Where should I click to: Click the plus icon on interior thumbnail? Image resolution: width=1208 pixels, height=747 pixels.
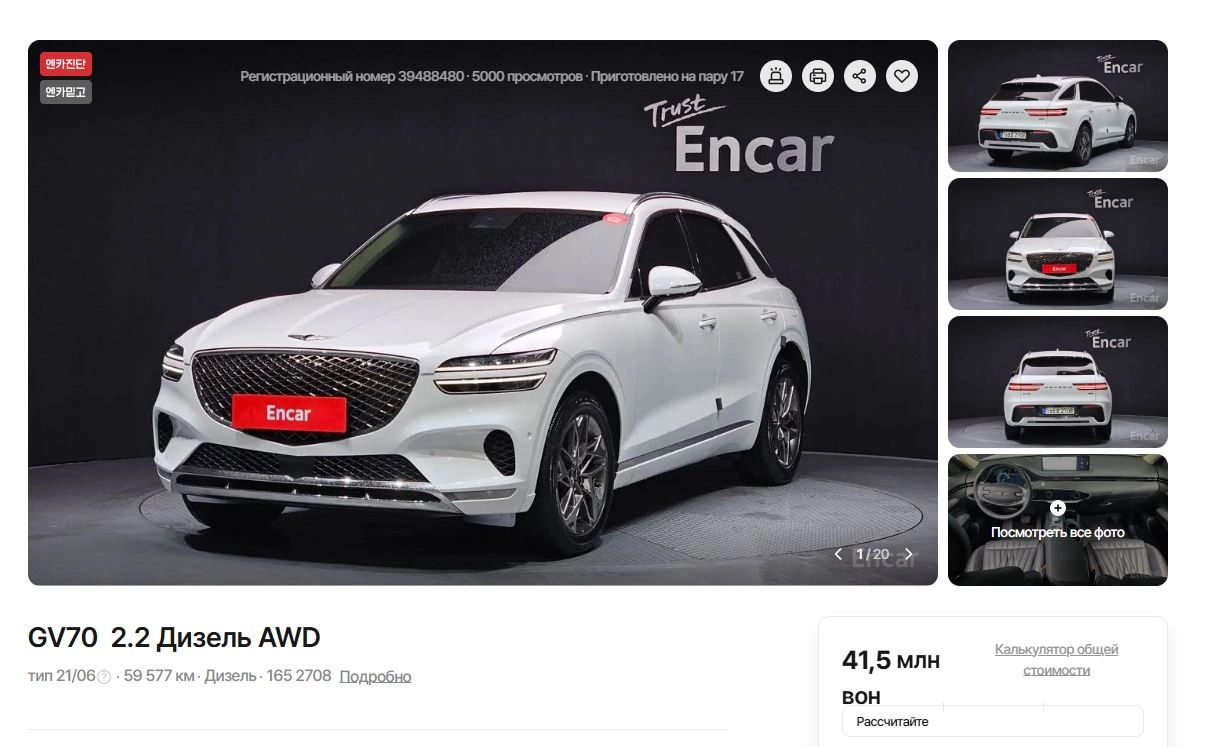click(x=1058, y=508)
